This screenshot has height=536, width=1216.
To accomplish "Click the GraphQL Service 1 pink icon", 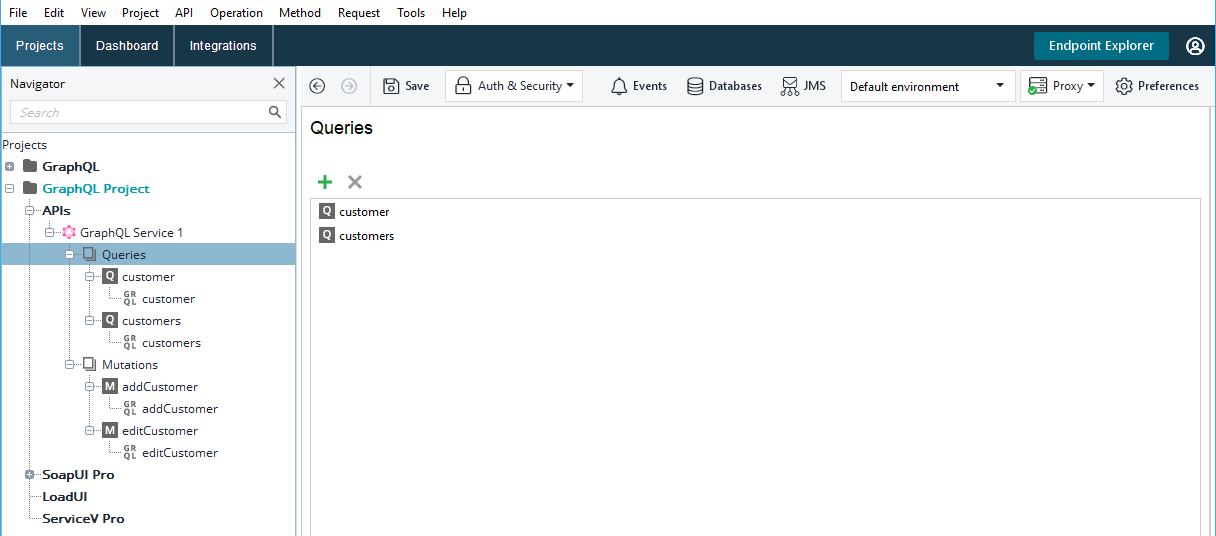I will [x=69, y=232].
